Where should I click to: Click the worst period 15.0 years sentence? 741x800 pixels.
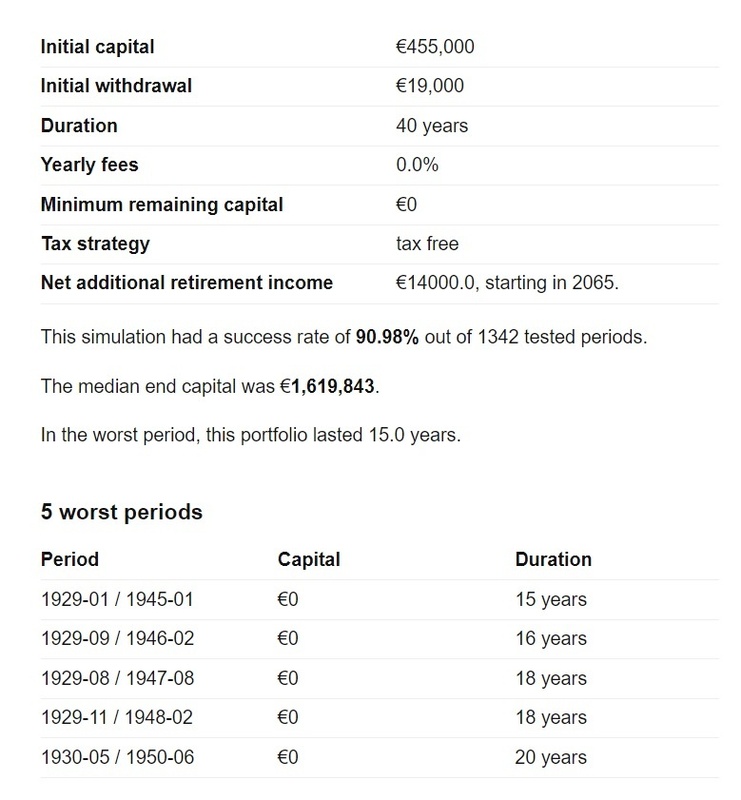point(250,436)
